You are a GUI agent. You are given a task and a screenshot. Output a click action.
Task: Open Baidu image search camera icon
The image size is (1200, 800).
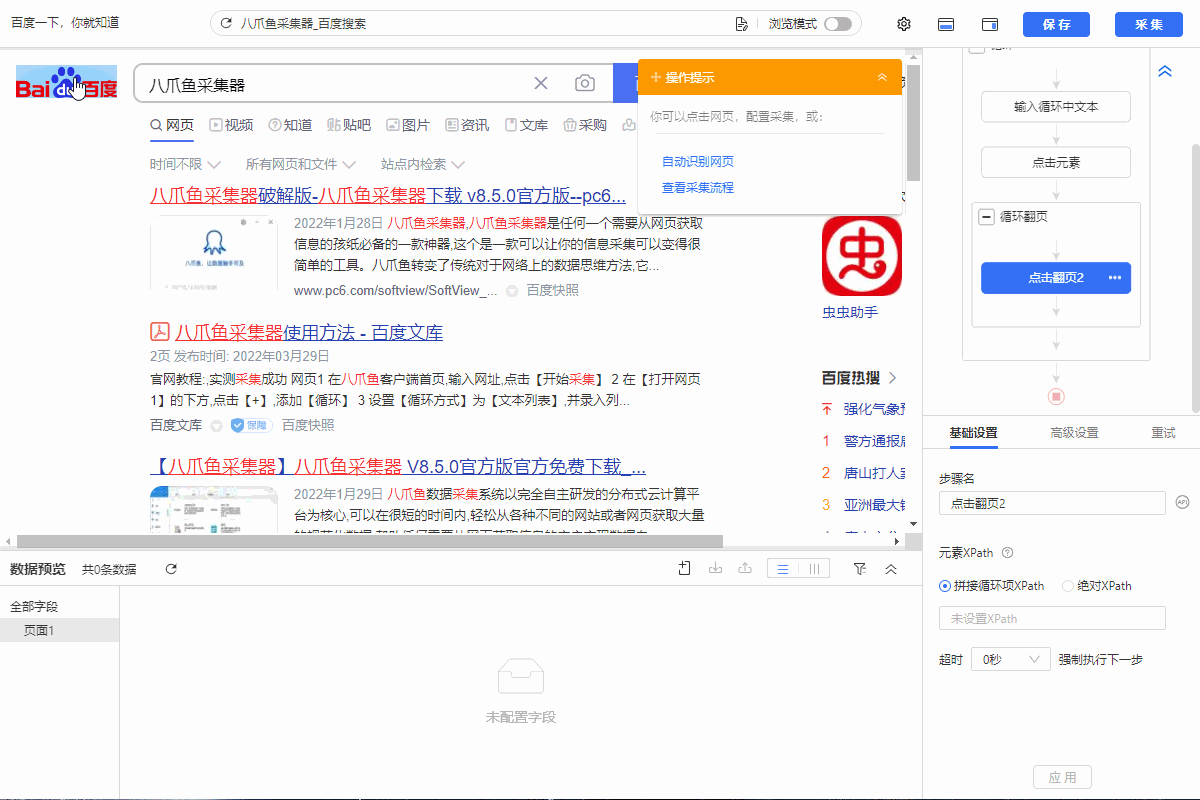pos(585,84)
